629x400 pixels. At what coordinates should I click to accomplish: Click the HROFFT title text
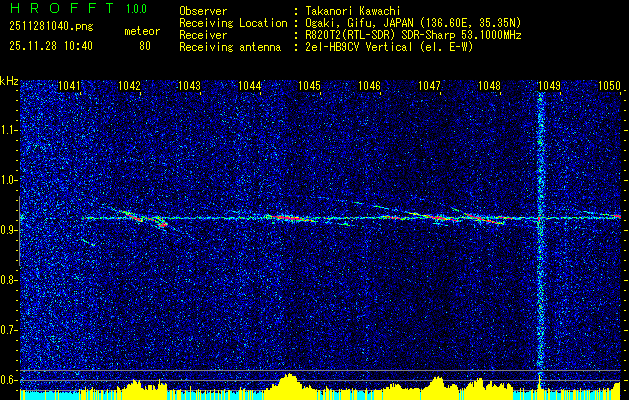click(x=62, y=8)
